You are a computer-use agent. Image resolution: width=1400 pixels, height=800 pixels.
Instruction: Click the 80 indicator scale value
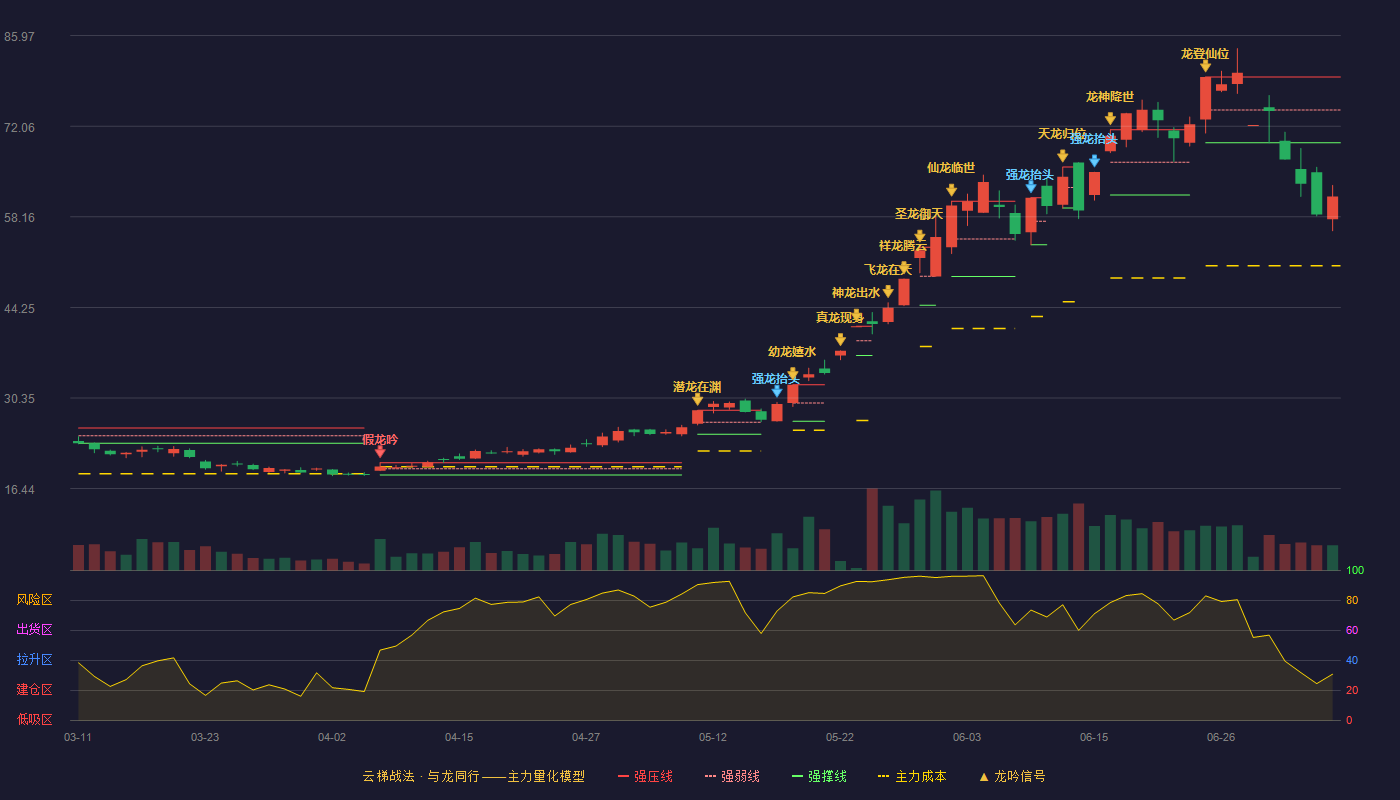coord(1352,601)
